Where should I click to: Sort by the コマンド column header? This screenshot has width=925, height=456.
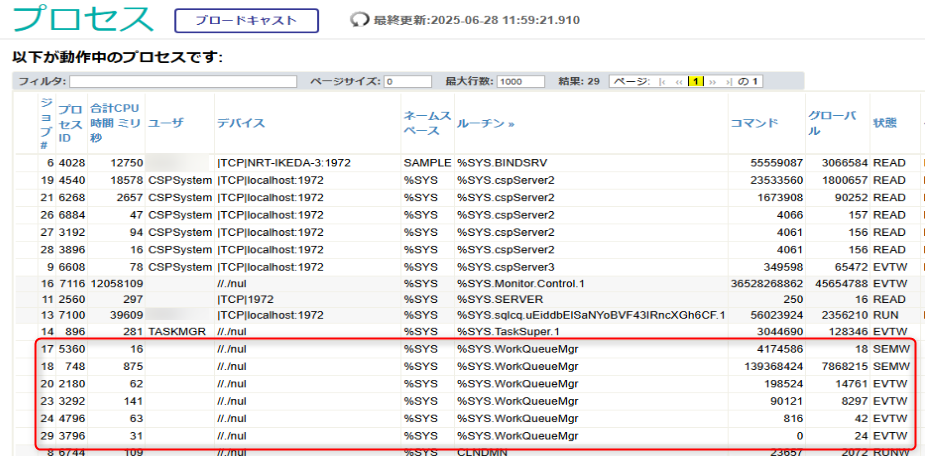(754, 124)
